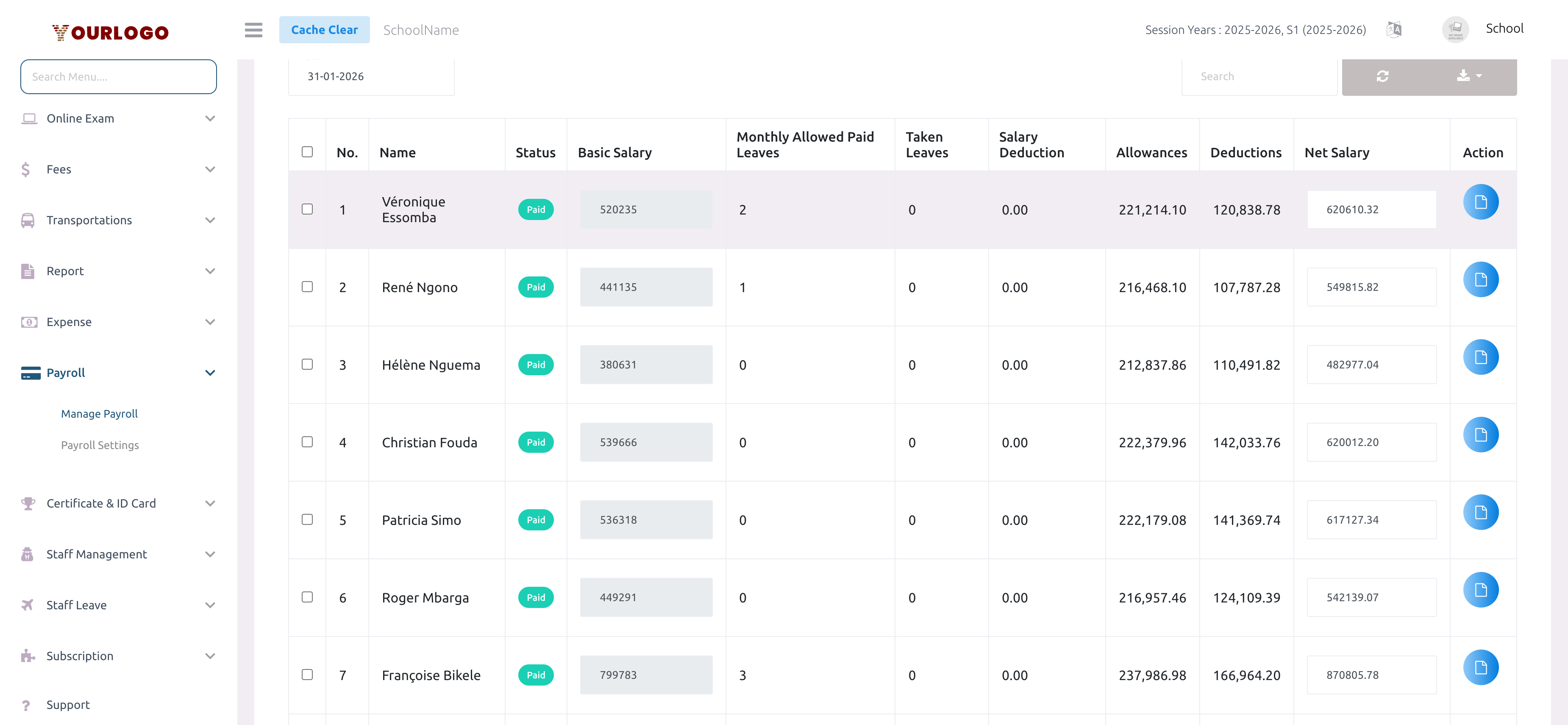The image size is (1568, 725).
Task: Click the hamburger menu toggle icon
Action: pyautogui.click(x=253, y=30)
